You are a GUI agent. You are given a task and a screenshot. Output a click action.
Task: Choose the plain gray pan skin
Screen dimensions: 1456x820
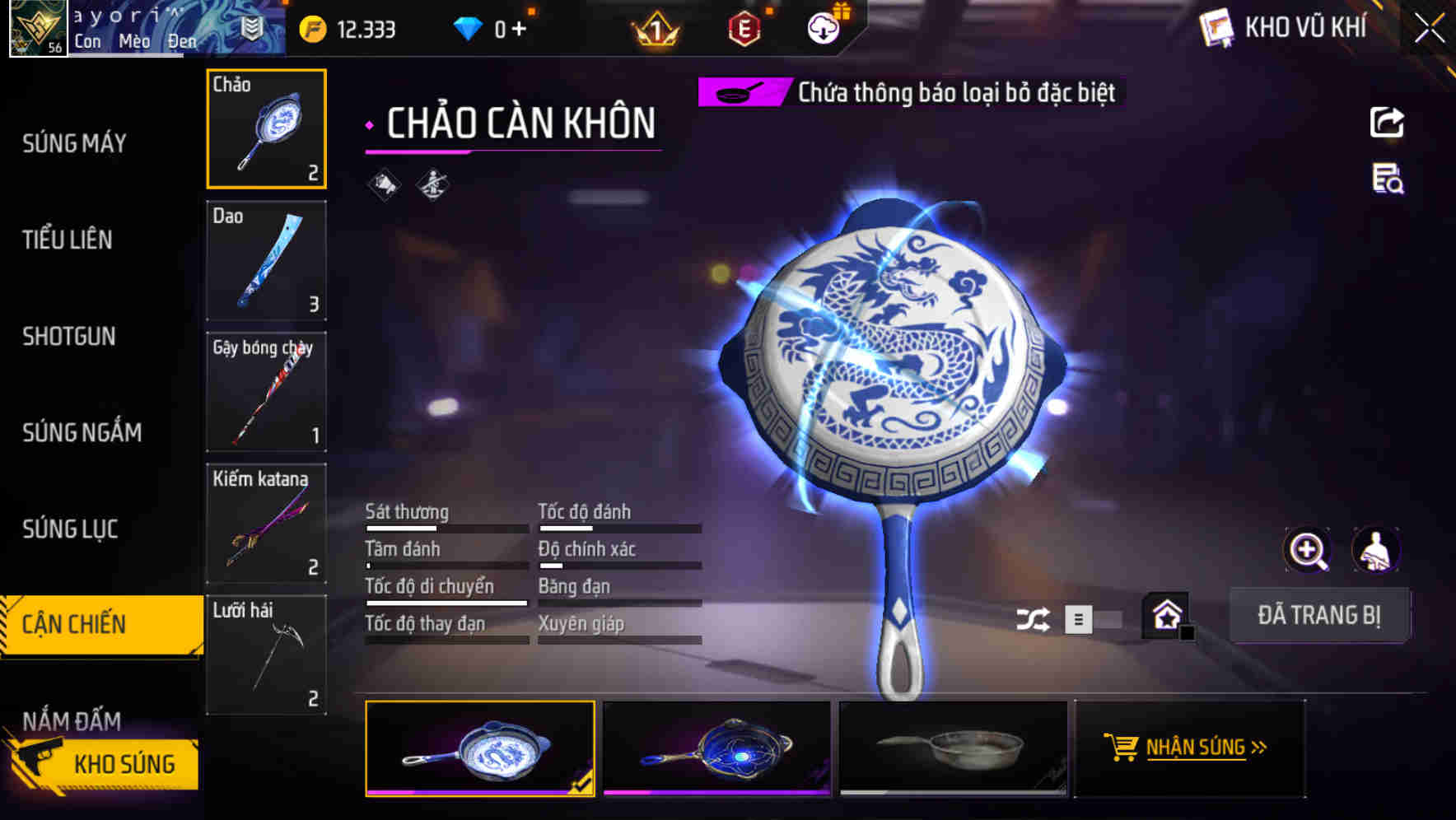(953, 748)
